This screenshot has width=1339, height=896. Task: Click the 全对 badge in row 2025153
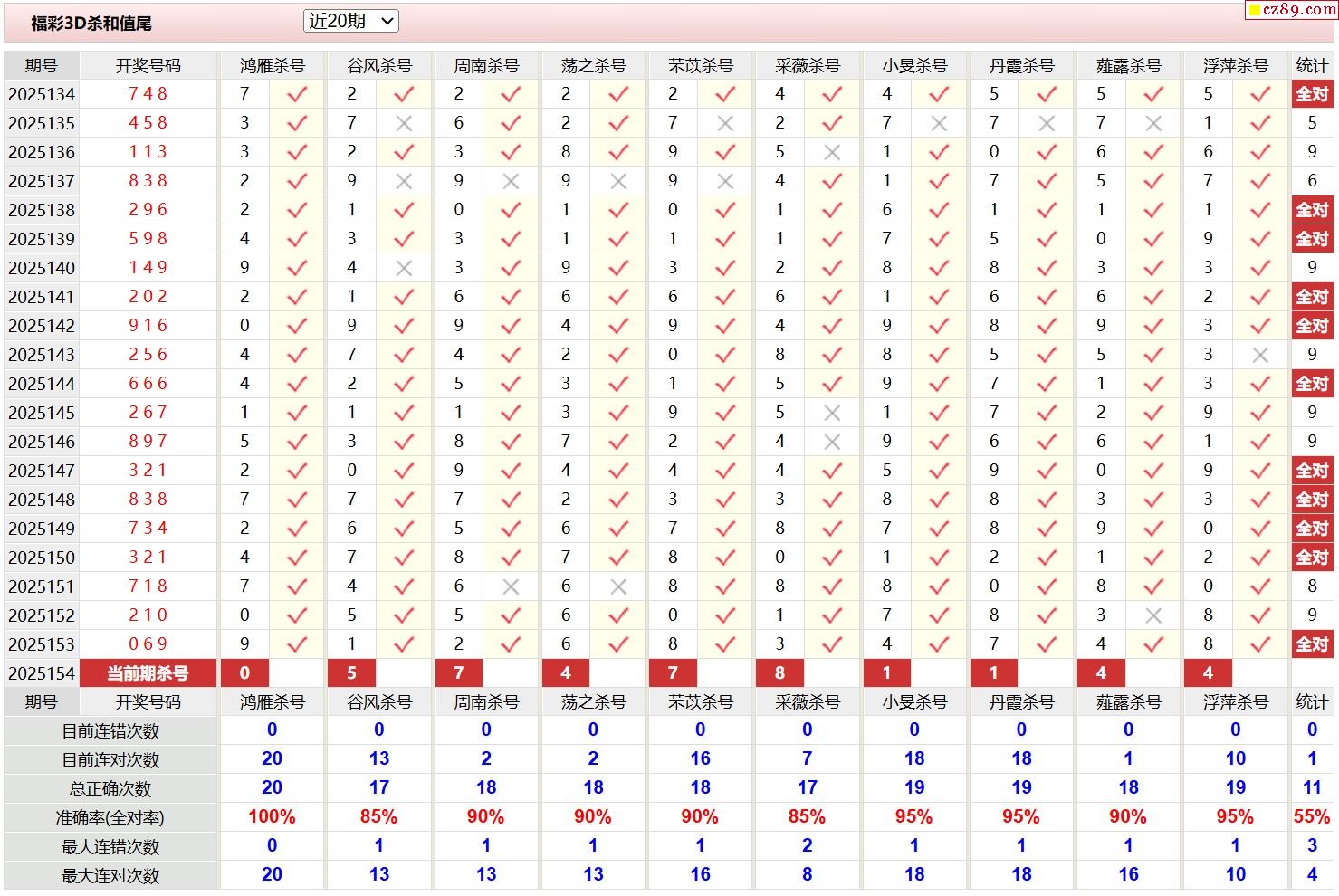1312,644
